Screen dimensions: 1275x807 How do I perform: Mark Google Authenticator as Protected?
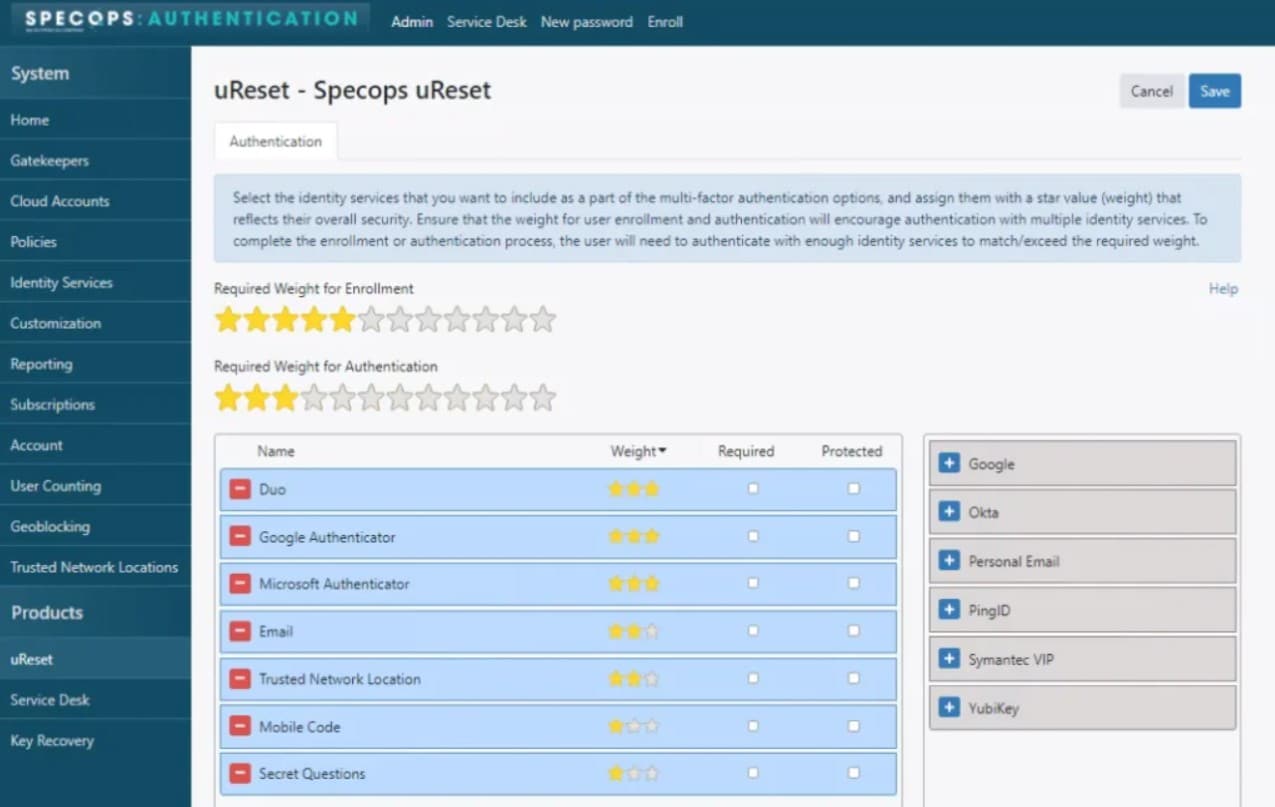pyautogui.click(x=853, y=537)
